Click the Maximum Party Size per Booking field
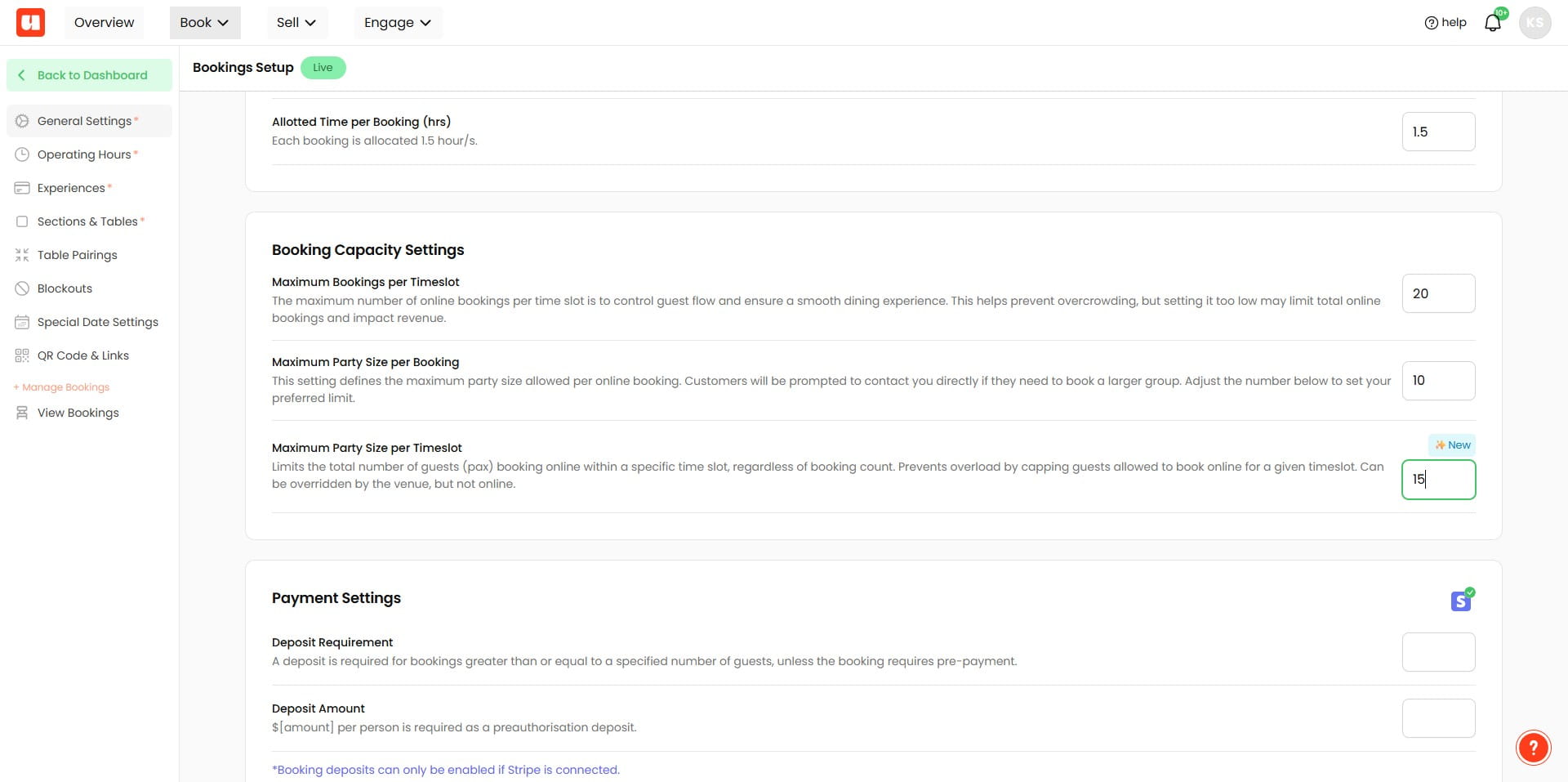 tap(1438, 381)
